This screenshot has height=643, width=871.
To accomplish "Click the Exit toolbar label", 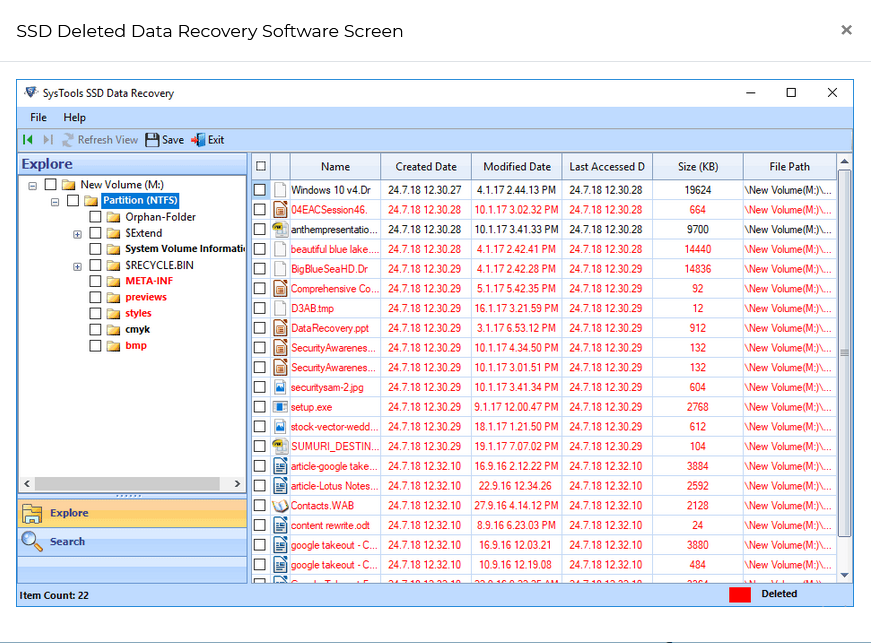I will click(x=216, y=140).
